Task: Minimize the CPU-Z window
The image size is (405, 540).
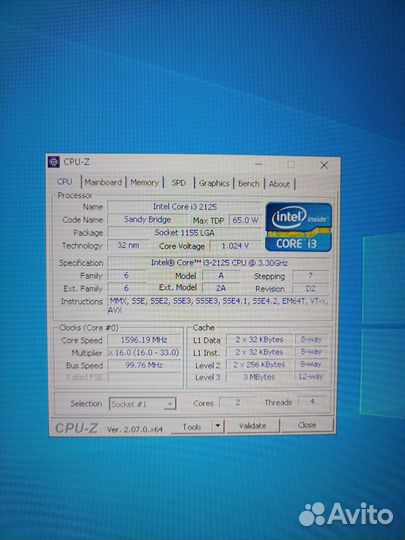Action: point(259,164)
